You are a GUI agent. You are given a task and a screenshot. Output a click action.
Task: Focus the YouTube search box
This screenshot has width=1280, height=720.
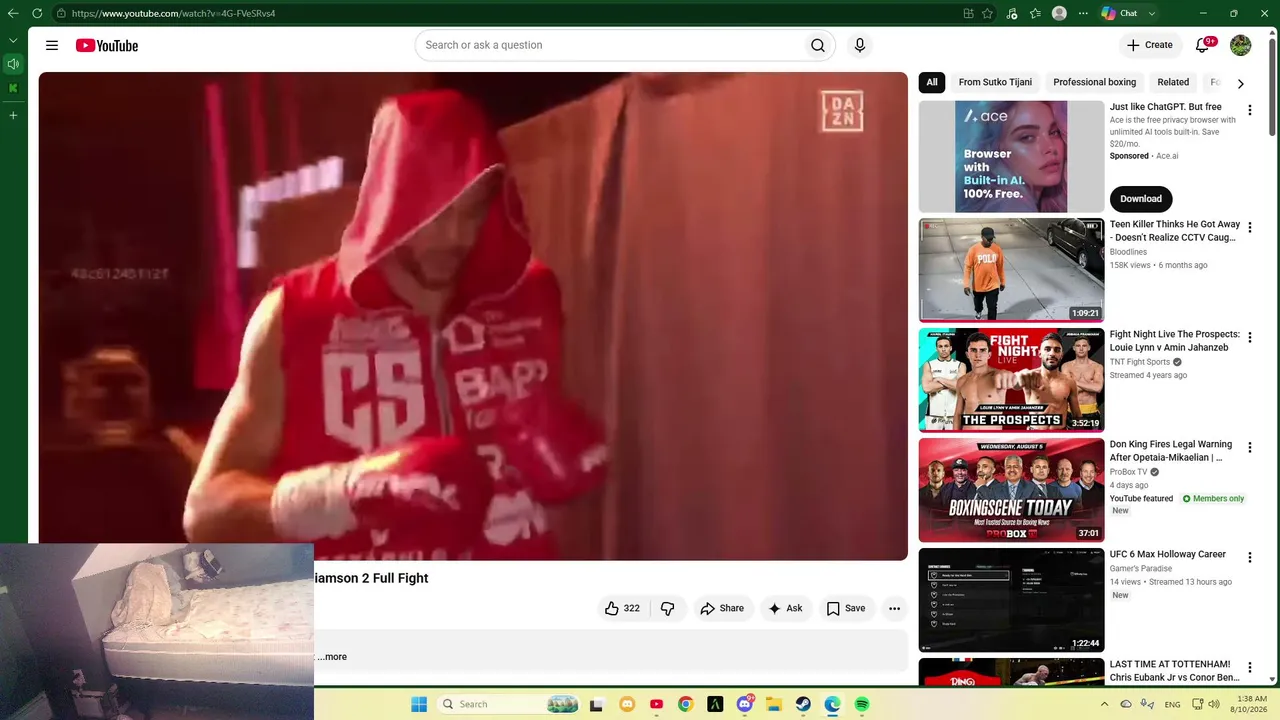click(609, 45)
